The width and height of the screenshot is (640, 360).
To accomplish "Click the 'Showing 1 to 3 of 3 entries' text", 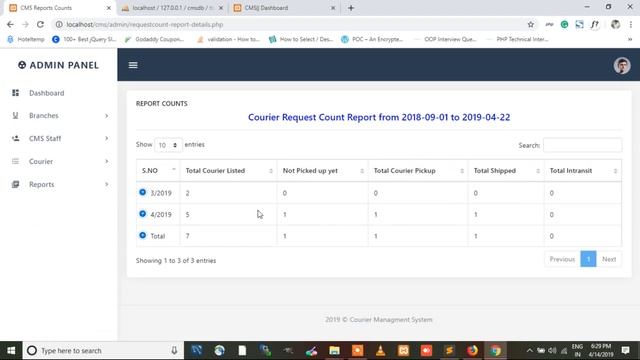I will click(176, 260).
